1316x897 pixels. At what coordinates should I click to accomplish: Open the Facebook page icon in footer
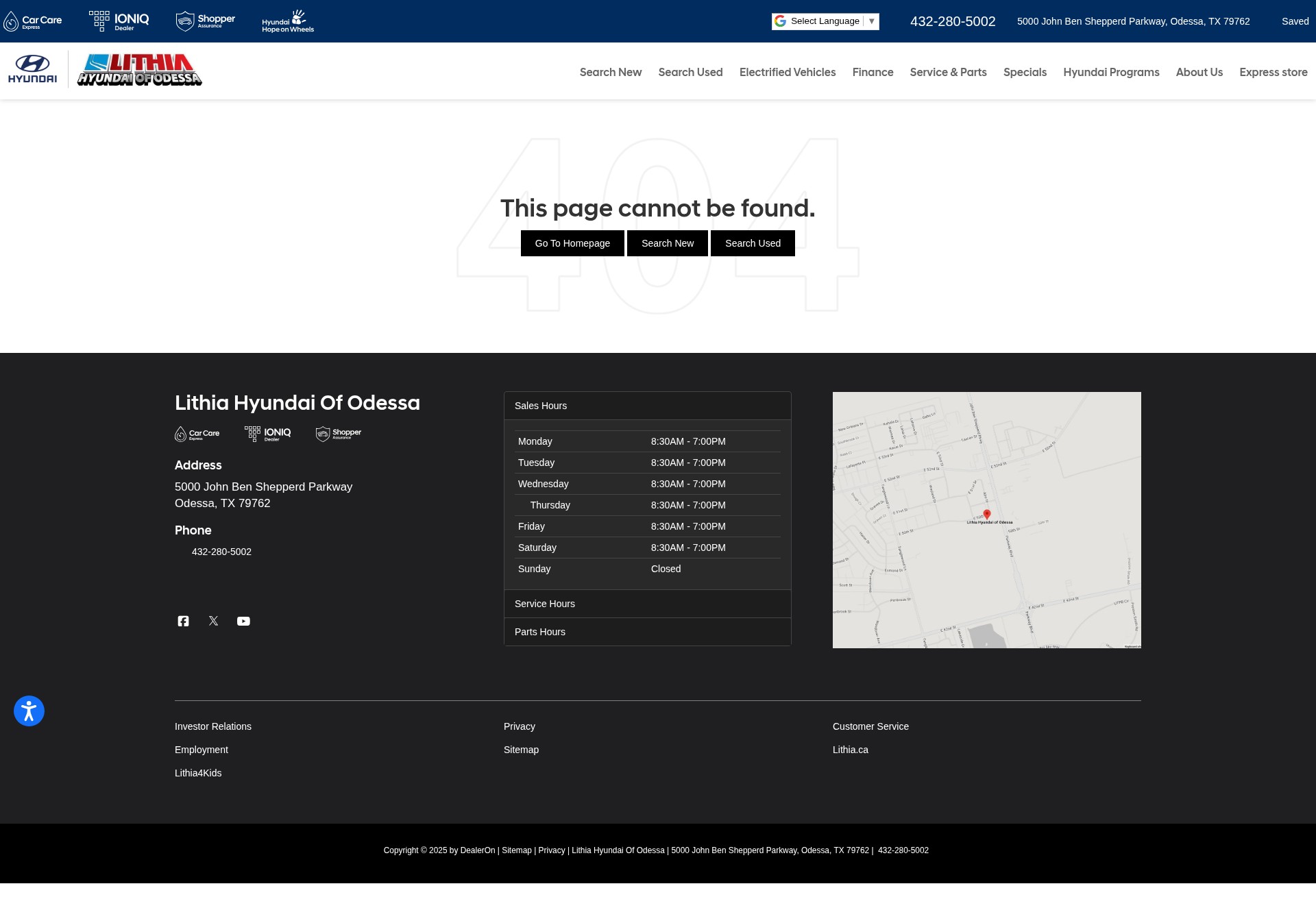coord(183,621)
